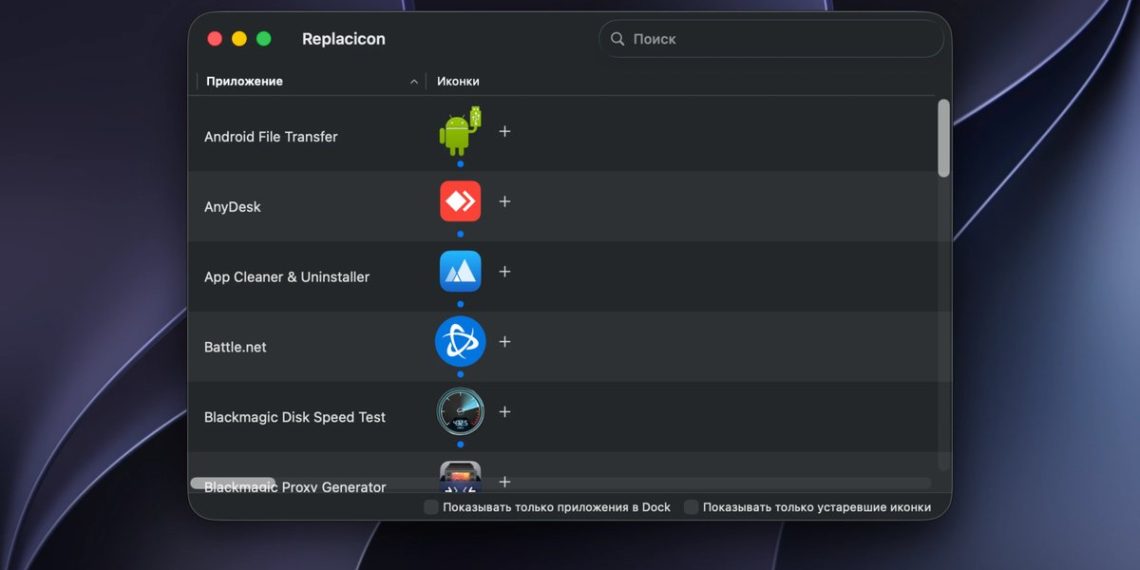Image resolution: width=1140 pixels, height=570 pixels.
Task: Click the magnifying glass search icon
Action: click(x=617, y=39)
